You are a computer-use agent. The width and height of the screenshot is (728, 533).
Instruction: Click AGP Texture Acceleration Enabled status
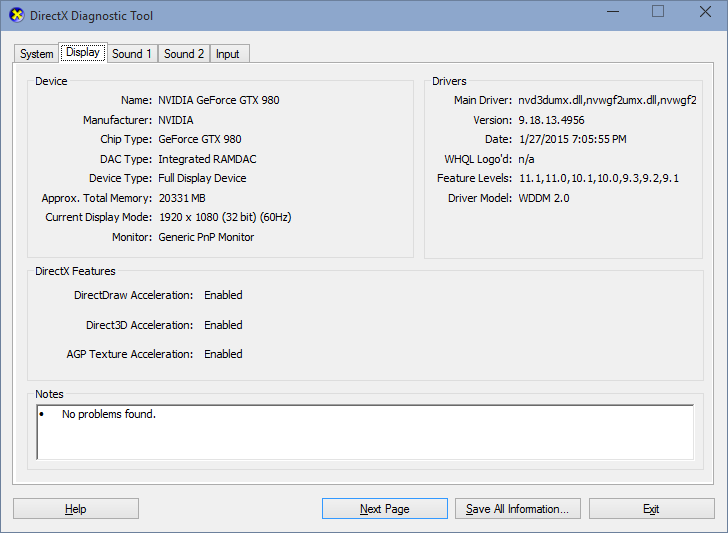pos(223,354)
